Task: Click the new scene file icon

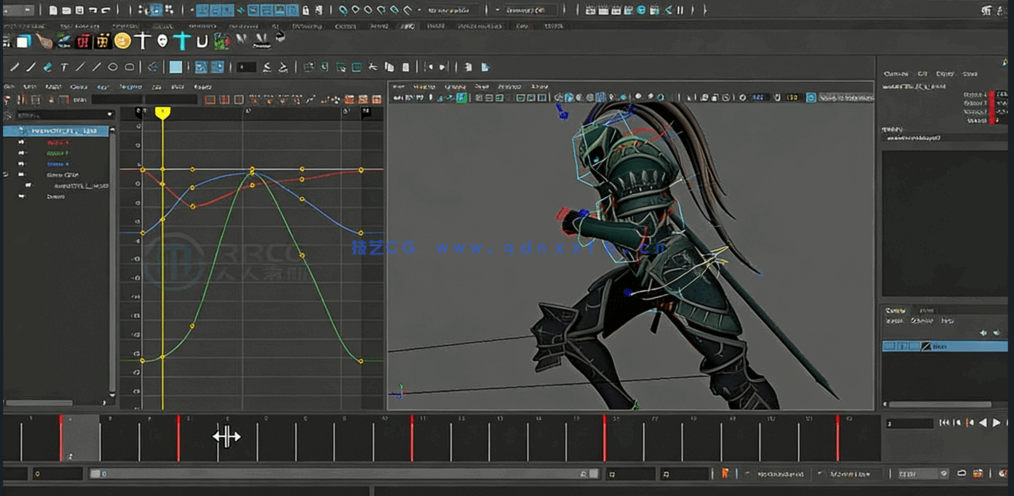Action: (x=53, y=10)
